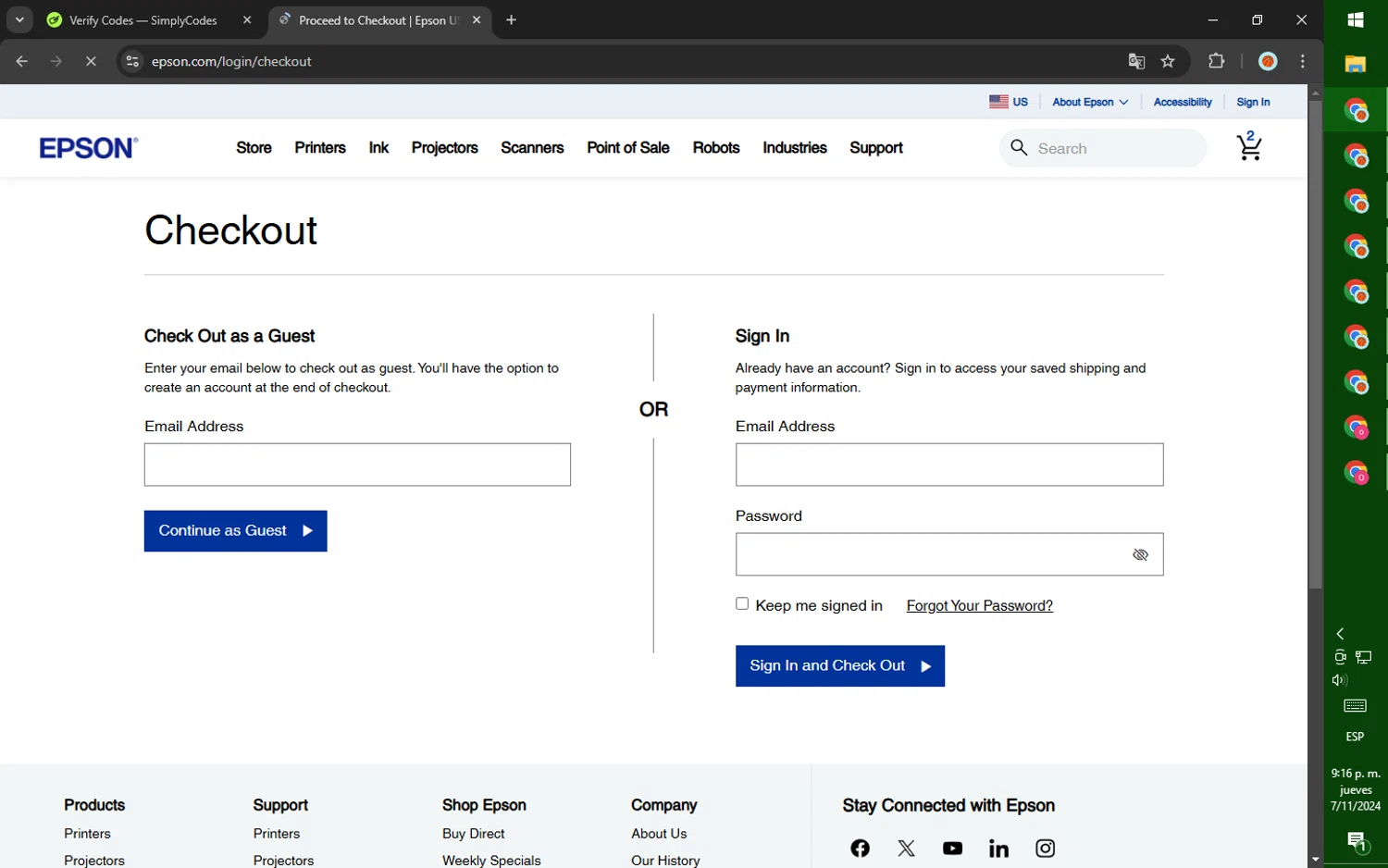The image size is (1388, 868).
Task: Open Support menu in navigation
Action: click(876, 148)
